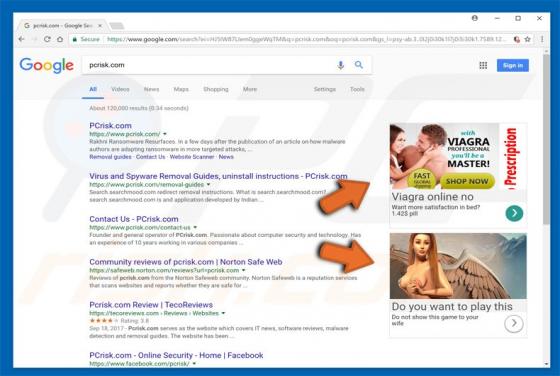Viewport: 560px width, 376px height.
Task: Switch to the Maps tab
Action: 181,89
